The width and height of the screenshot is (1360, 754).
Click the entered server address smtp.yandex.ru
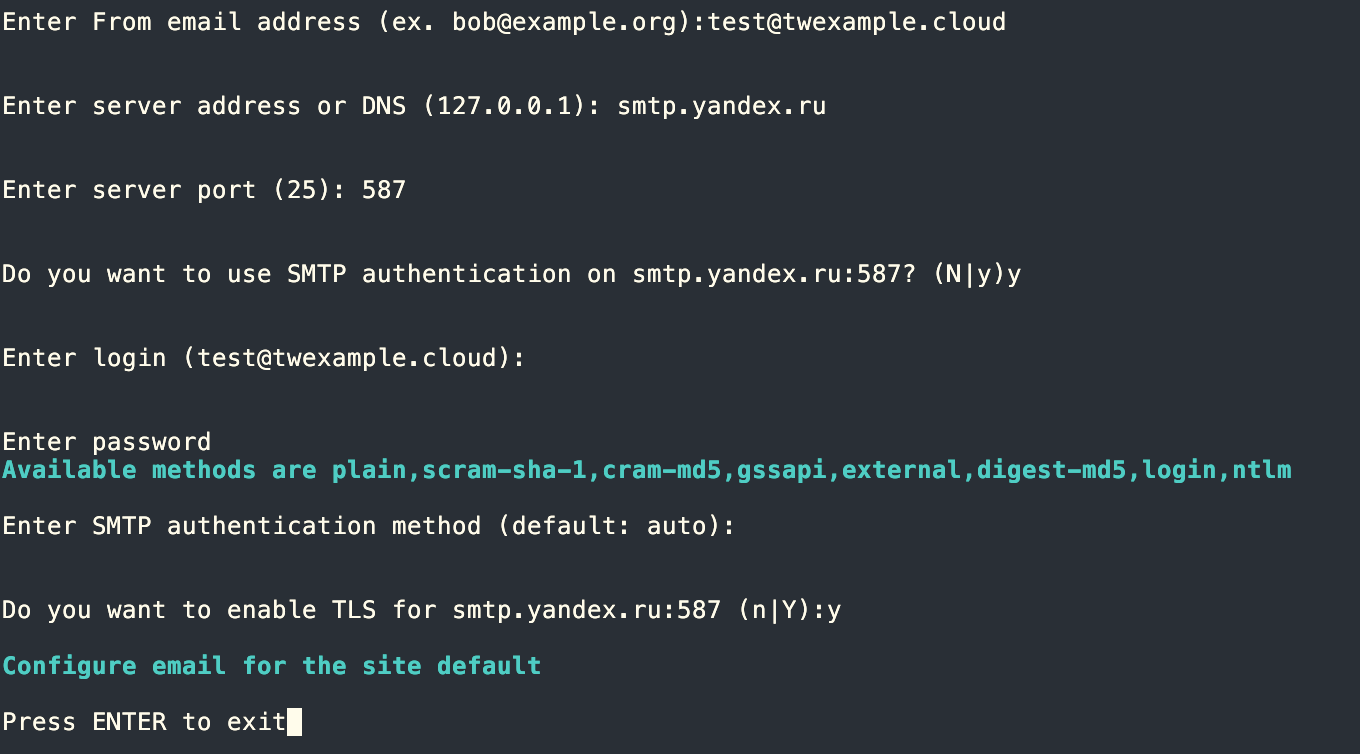[x=722, y=106]
